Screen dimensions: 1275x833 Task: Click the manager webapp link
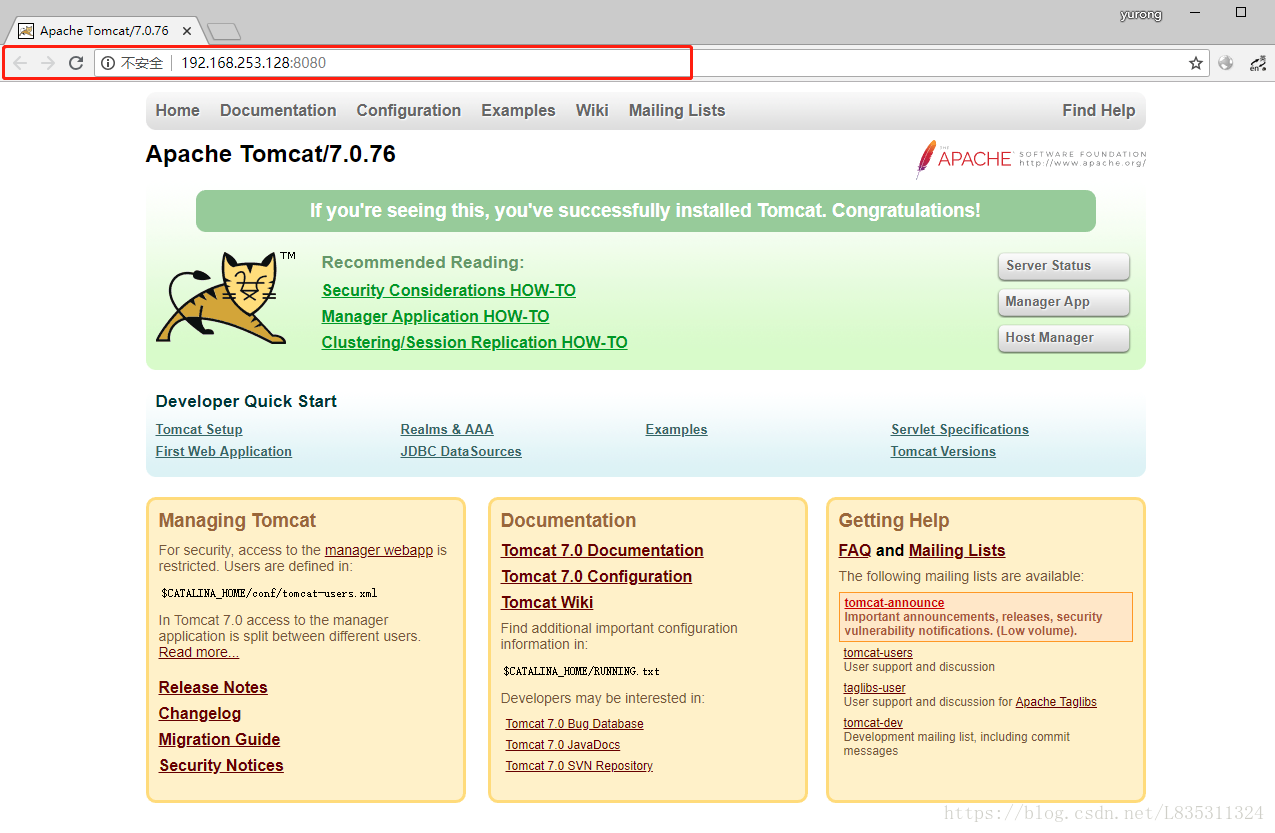(379, 550)
